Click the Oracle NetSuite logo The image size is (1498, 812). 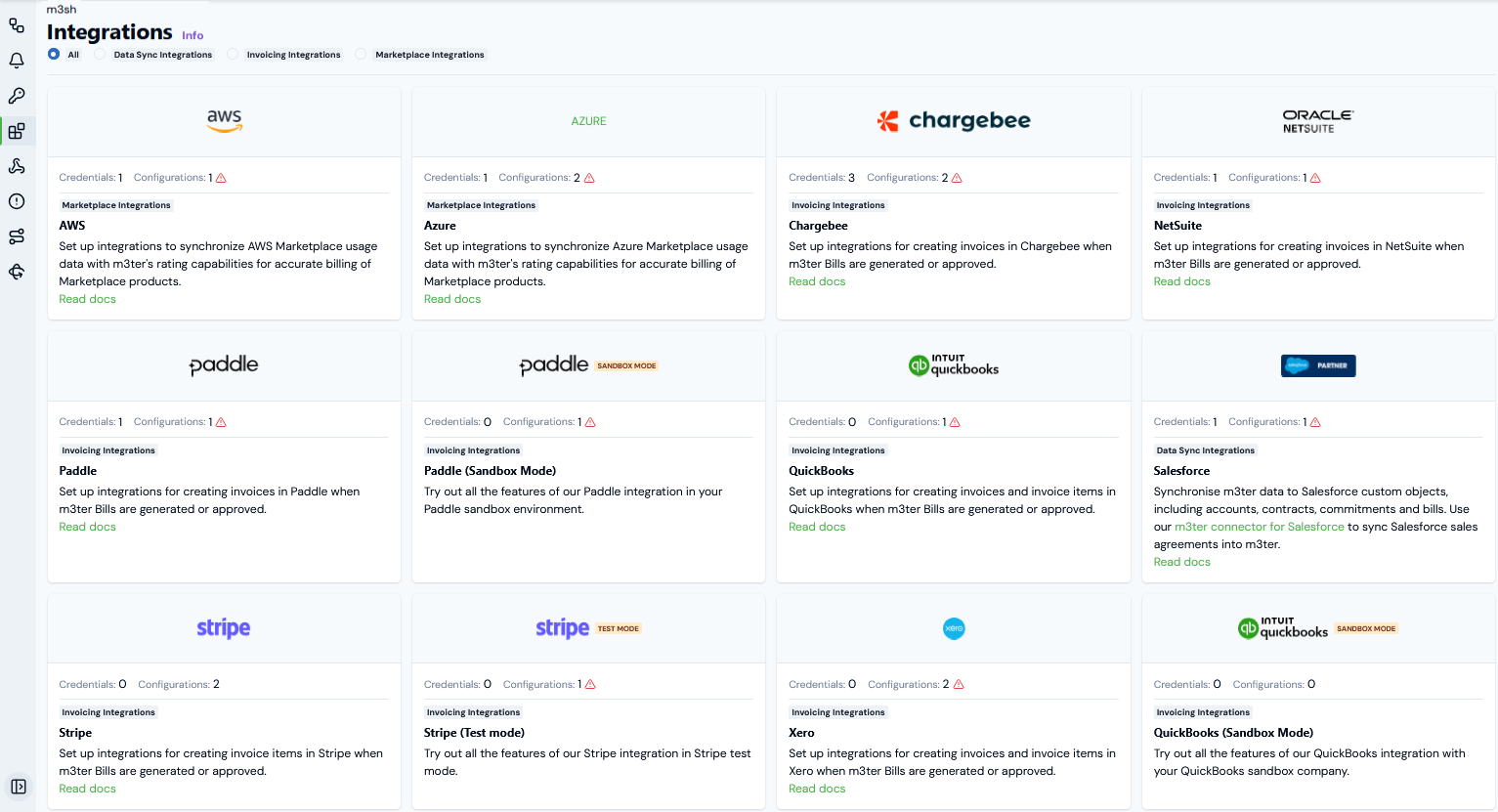pos(1318,121)
